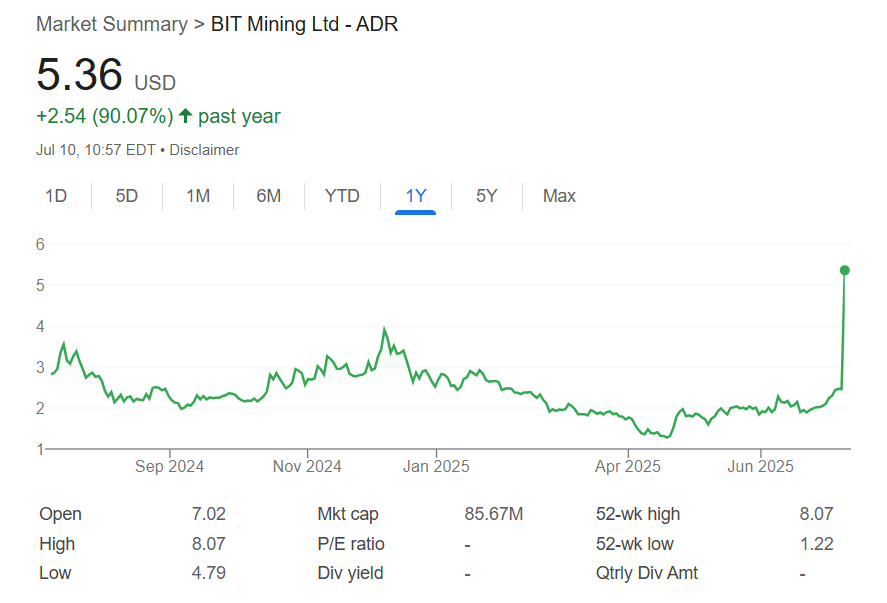Click the USD currency label
This screenshot has height=603, width=887.
click(x=155, y=83)
